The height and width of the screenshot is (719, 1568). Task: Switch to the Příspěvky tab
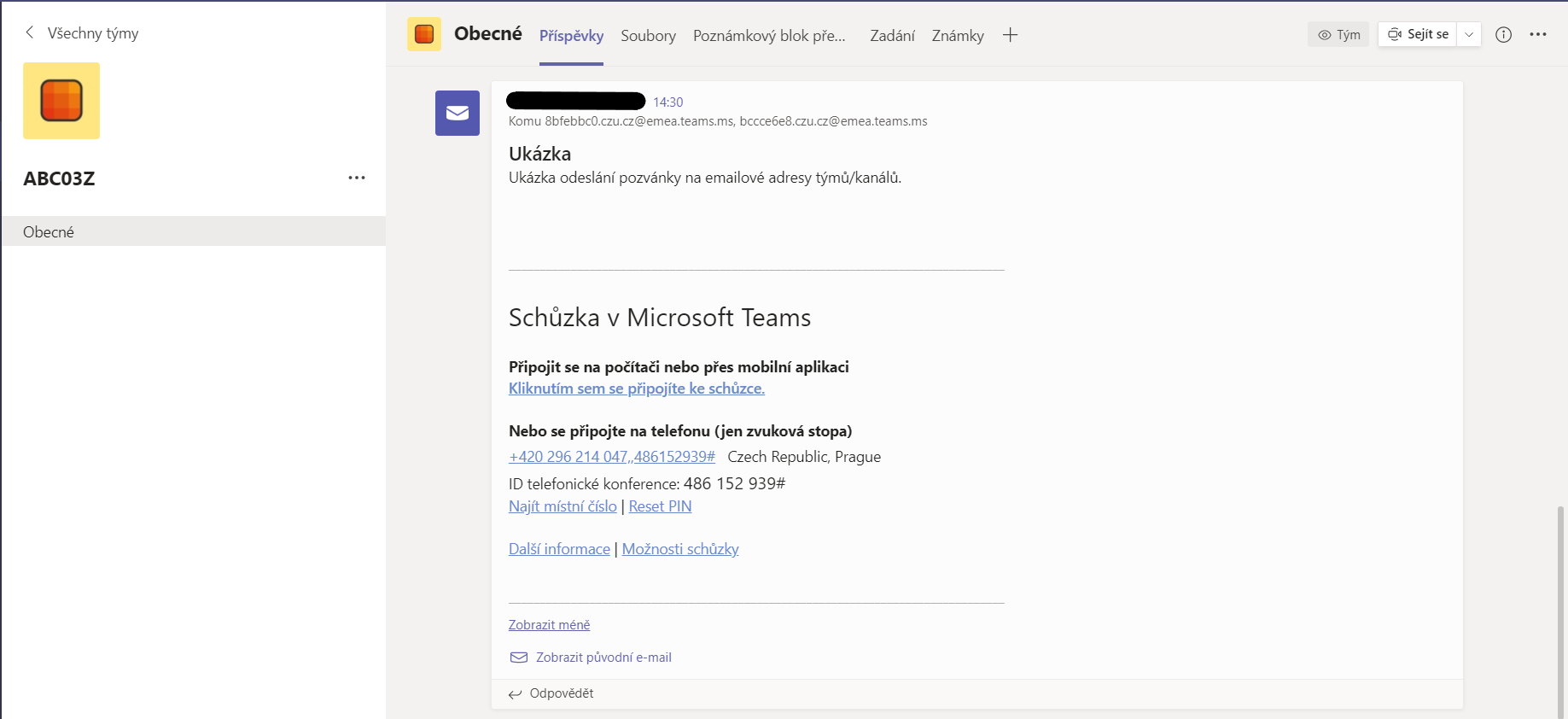pos(571,36)
